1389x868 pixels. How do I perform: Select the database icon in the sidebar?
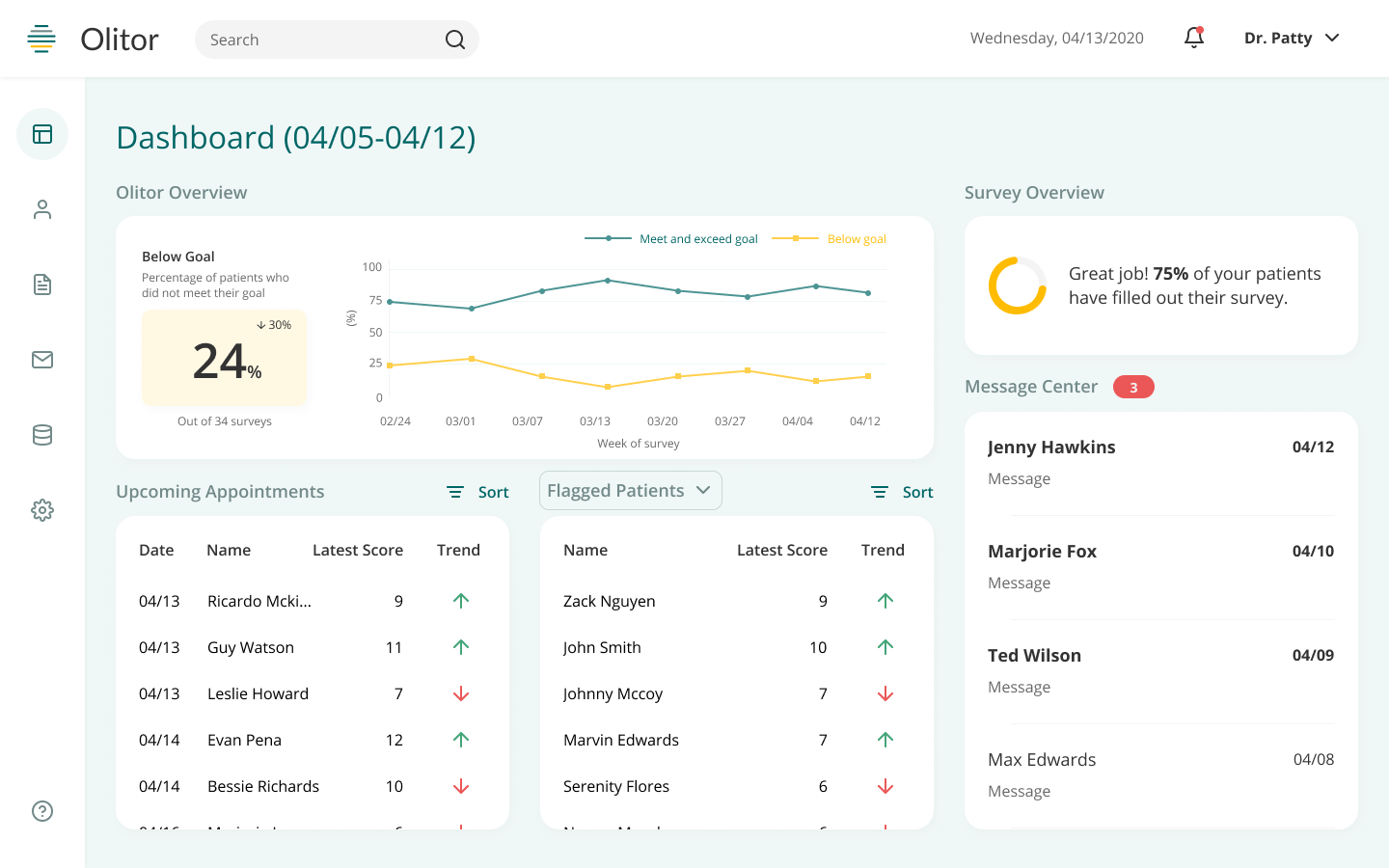point(42,435)
